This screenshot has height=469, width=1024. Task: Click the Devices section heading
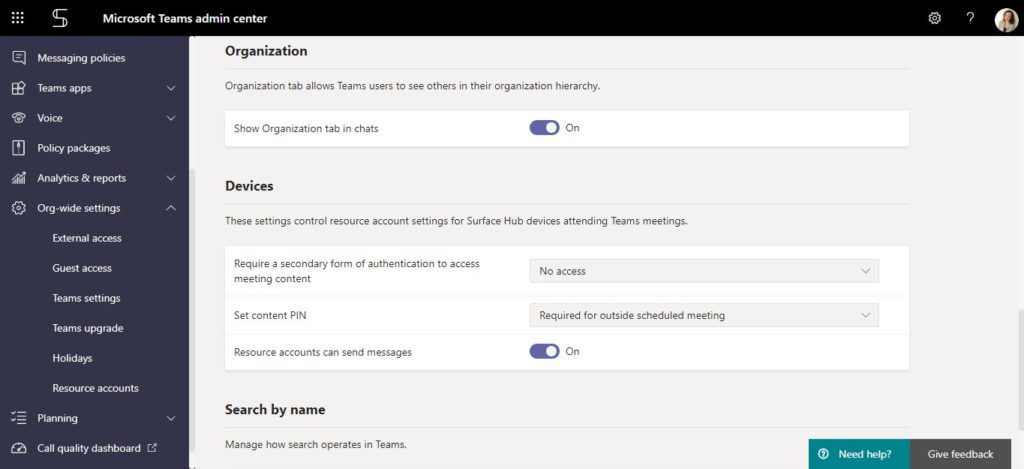click(249, 186)
